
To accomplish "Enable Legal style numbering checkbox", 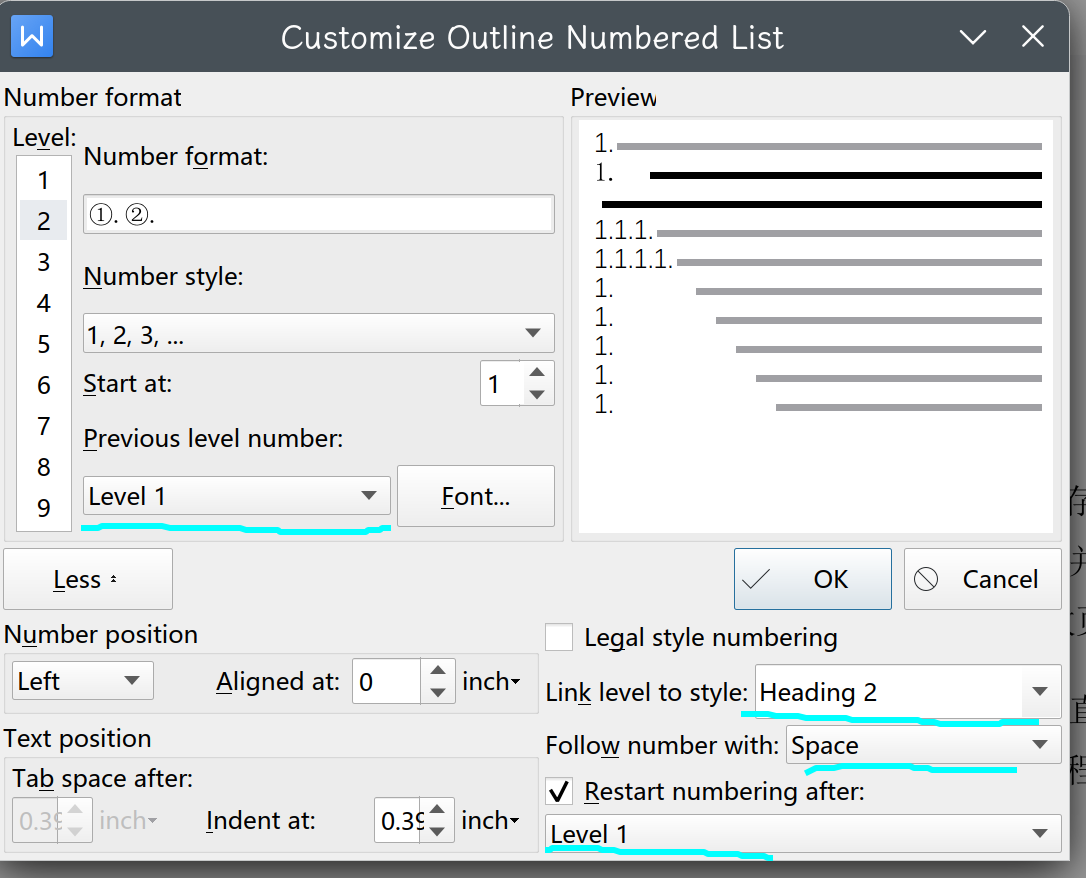I will (559, 637).
